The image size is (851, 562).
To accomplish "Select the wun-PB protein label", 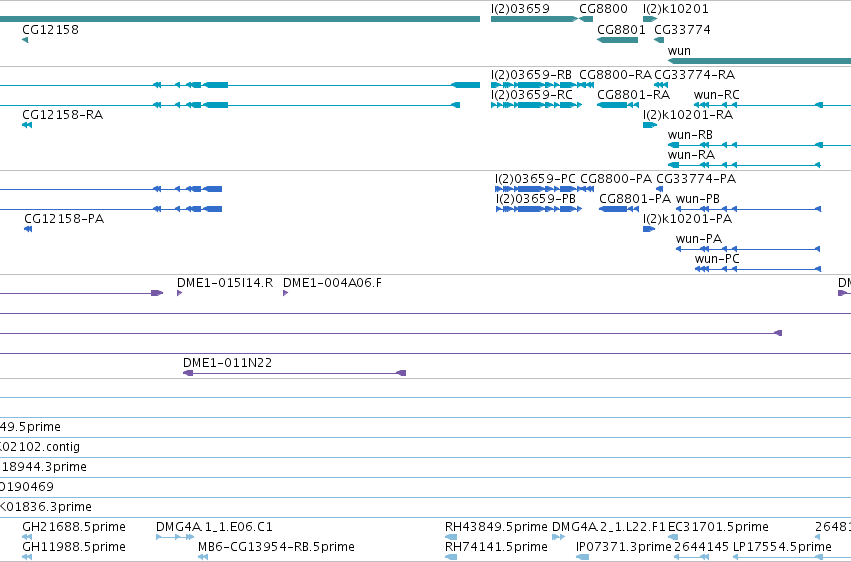I will (x=697, y=199).
